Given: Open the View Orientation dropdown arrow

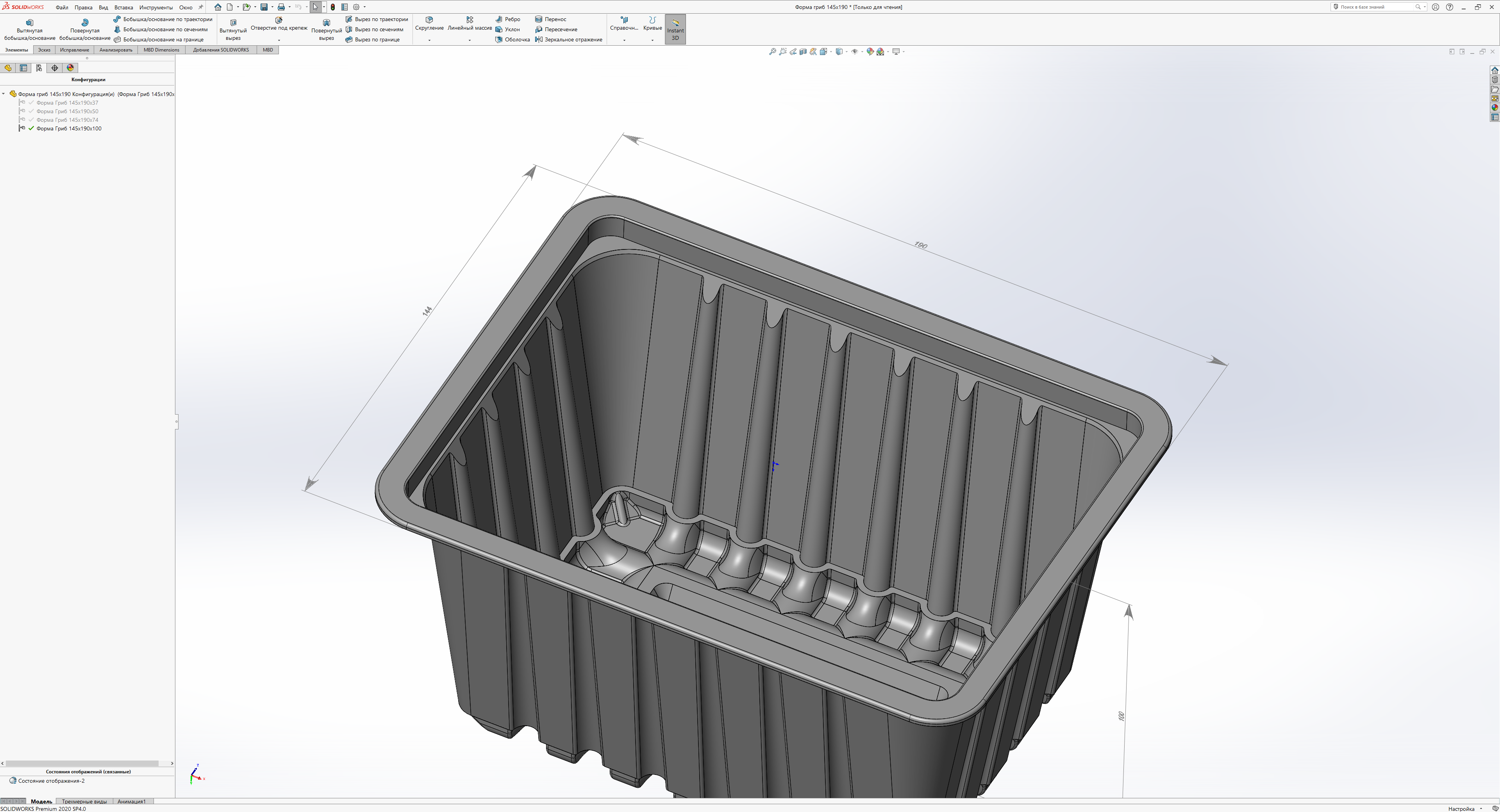Looking at the screenshot, I should 830,52.
